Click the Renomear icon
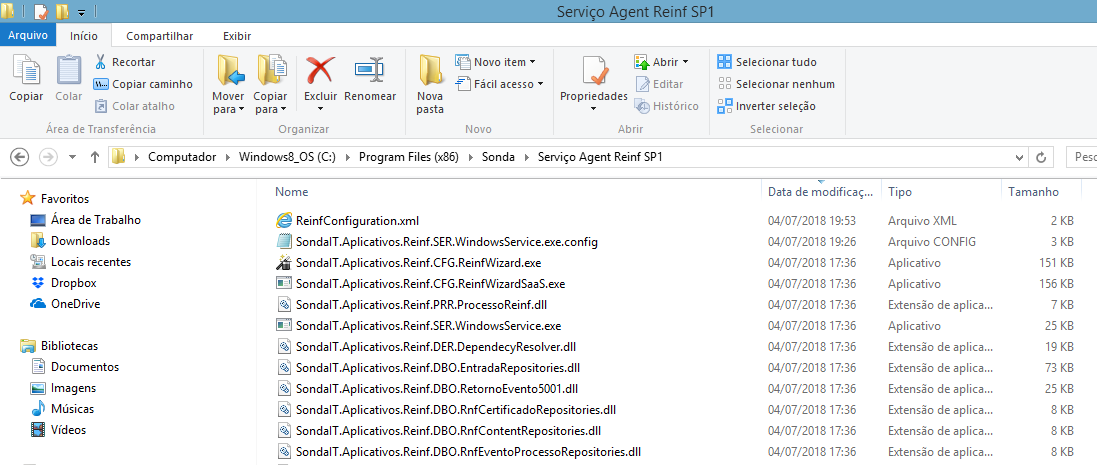This screenshot has height=465, width=1097. click(x=370, y=72)
